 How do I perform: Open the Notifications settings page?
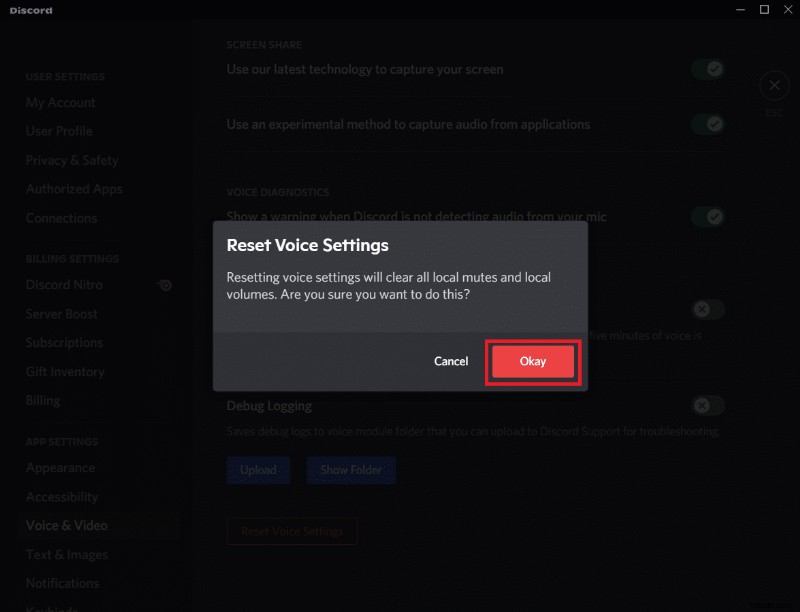[62, 583]
